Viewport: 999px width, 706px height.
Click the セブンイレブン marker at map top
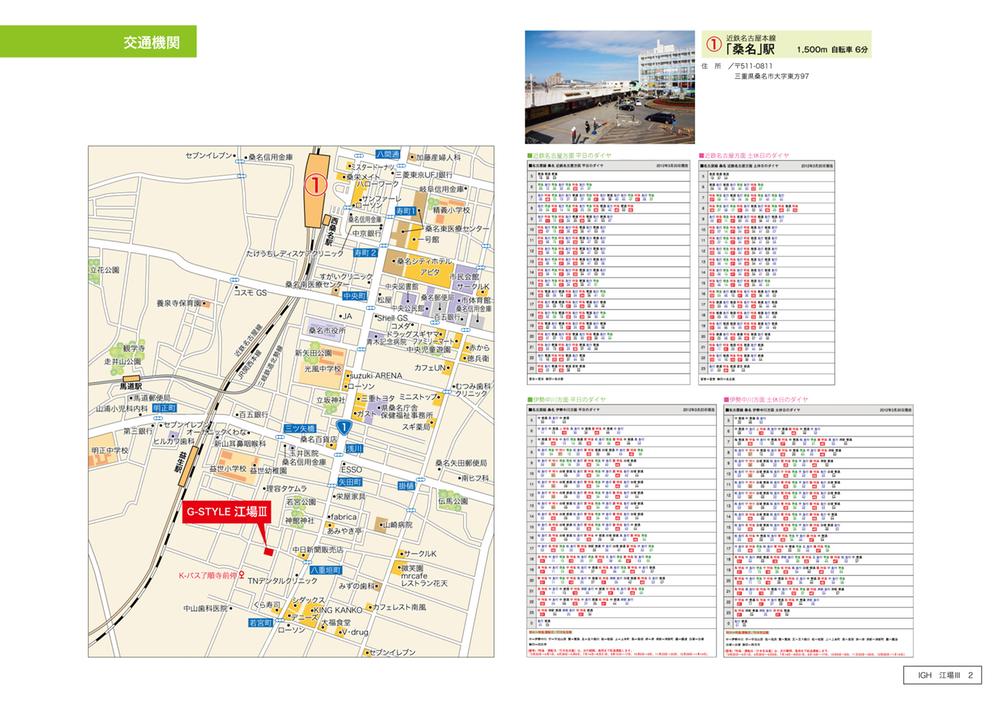click(233, 157)
